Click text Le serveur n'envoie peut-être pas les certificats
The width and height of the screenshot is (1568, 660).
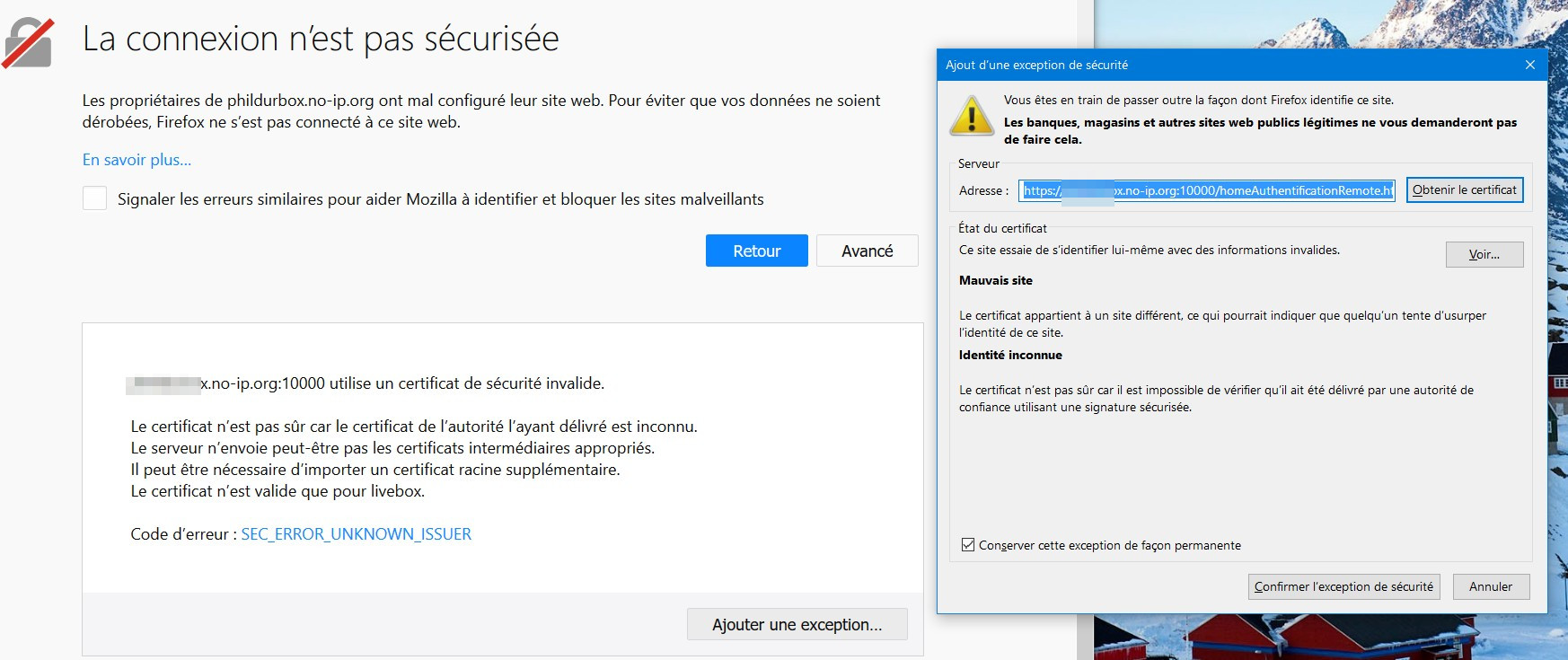click(392, 448)
